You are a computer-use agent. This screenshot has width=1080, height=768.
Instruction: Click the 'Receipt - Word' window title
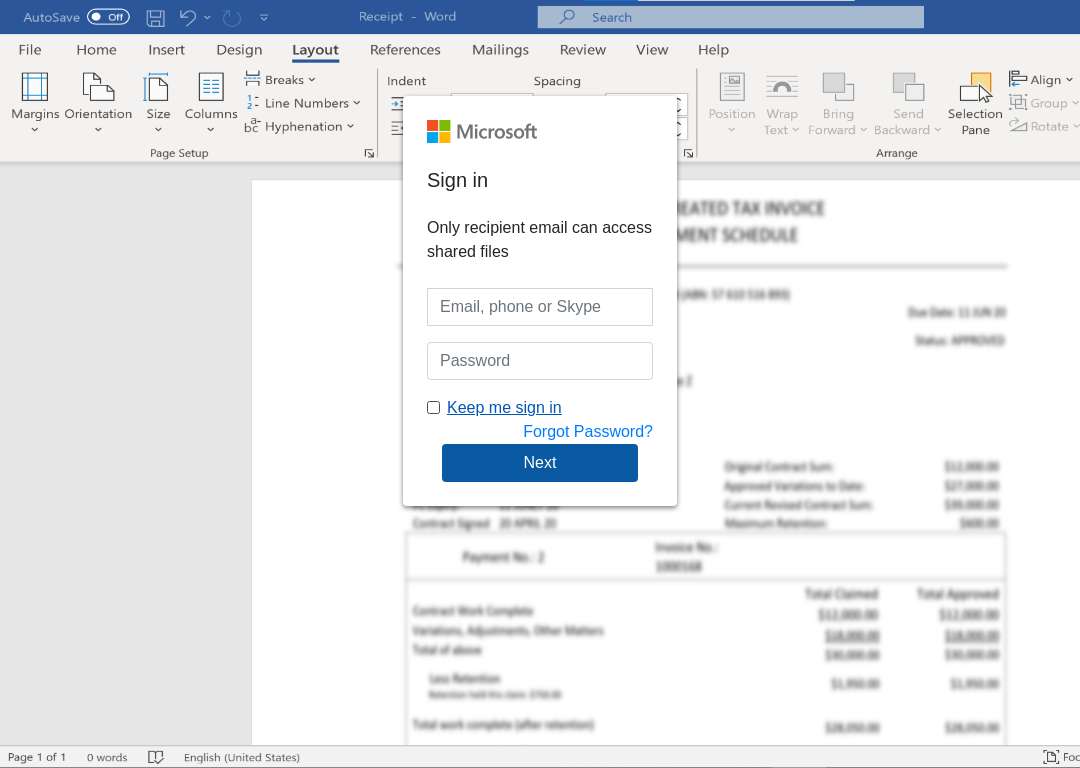(x=407, y=17)
